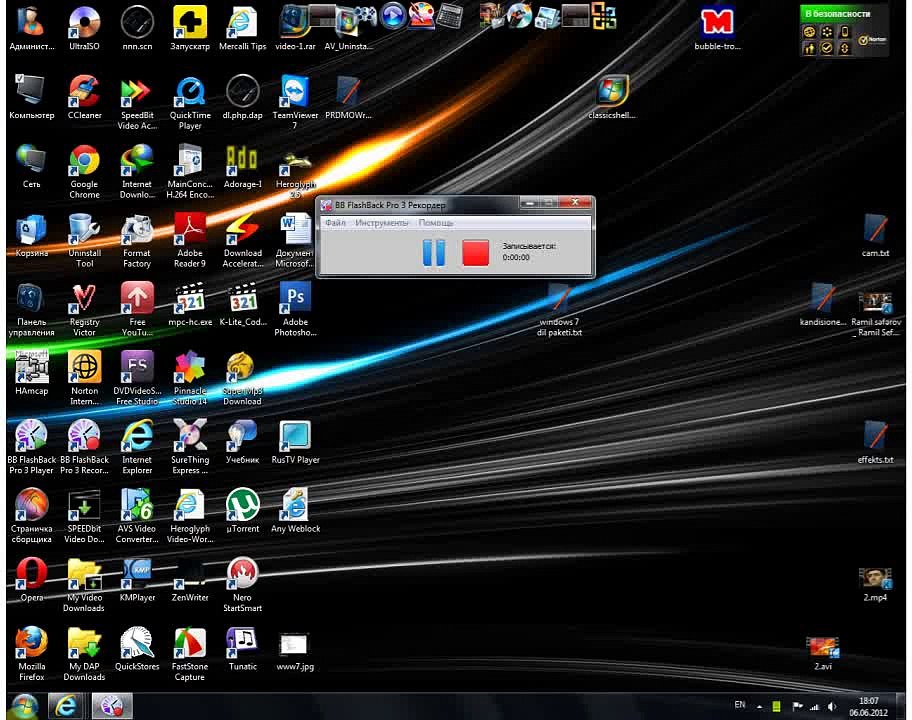This screenshot has height=720, width=912.
Task: Select the Корзина recycle bin
Action: click(x=31, y=236)
